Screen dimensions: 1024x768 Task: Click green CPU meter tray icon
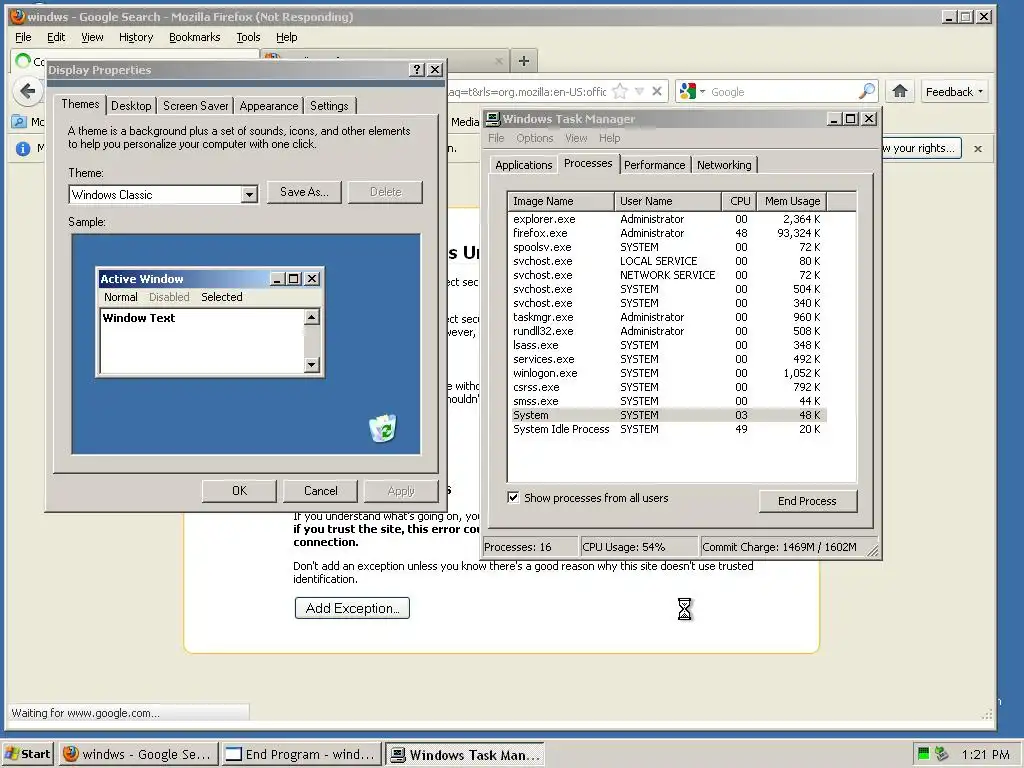pyautogui.click(x=923, y=754)
